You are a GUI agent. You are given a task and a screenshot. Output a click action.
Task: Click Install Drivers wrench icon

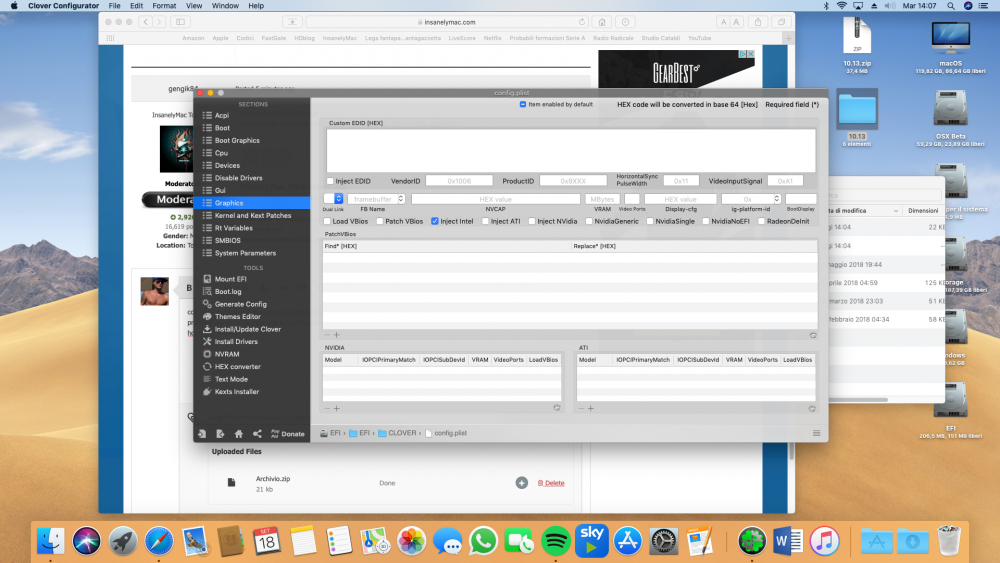[207, 342]
